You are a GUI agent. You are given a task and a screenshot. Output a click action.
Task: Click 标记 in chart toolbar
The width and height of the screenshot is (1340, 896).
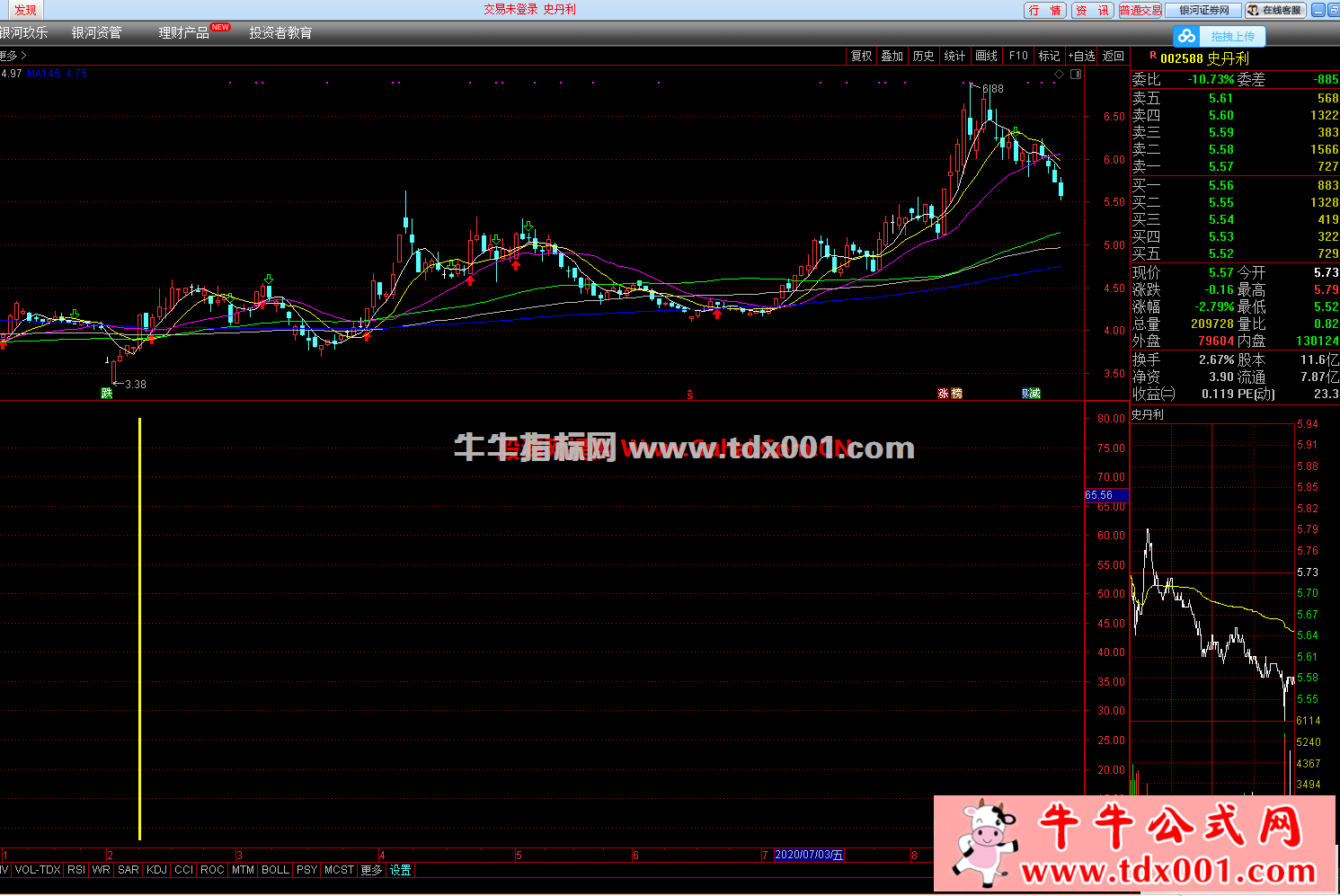click(x=1049, y=56)
